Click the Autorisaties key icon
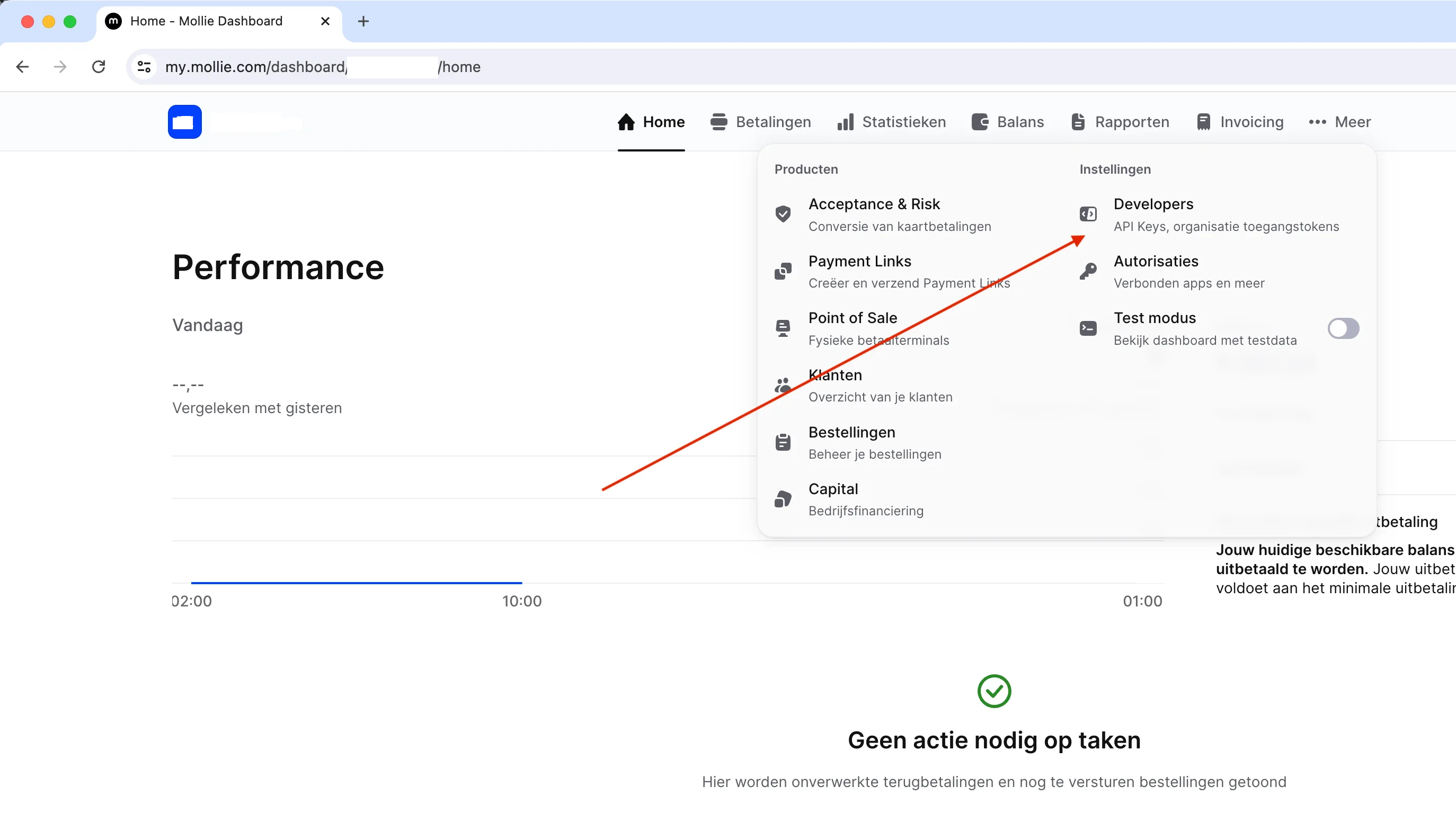 tap(1088, 271)
